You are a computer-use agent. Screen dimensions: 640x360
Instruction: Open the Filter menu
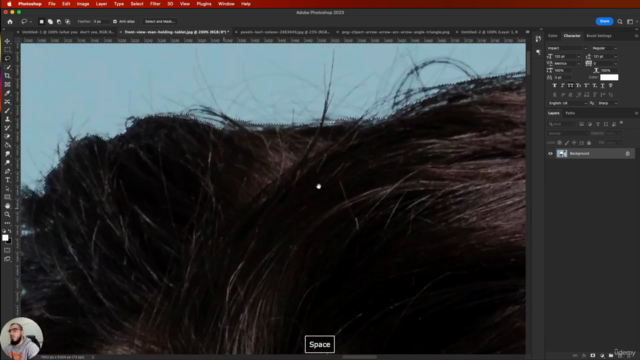coord(155,4)
